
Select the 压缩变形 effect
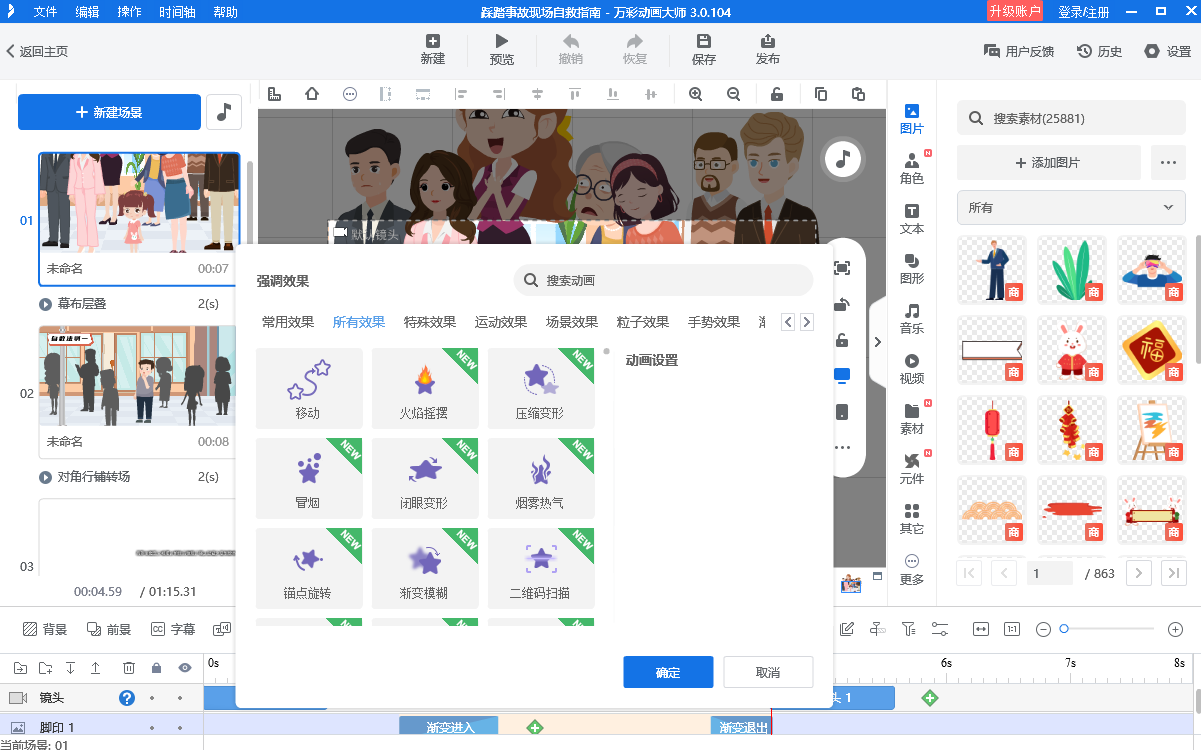[541, 388]
